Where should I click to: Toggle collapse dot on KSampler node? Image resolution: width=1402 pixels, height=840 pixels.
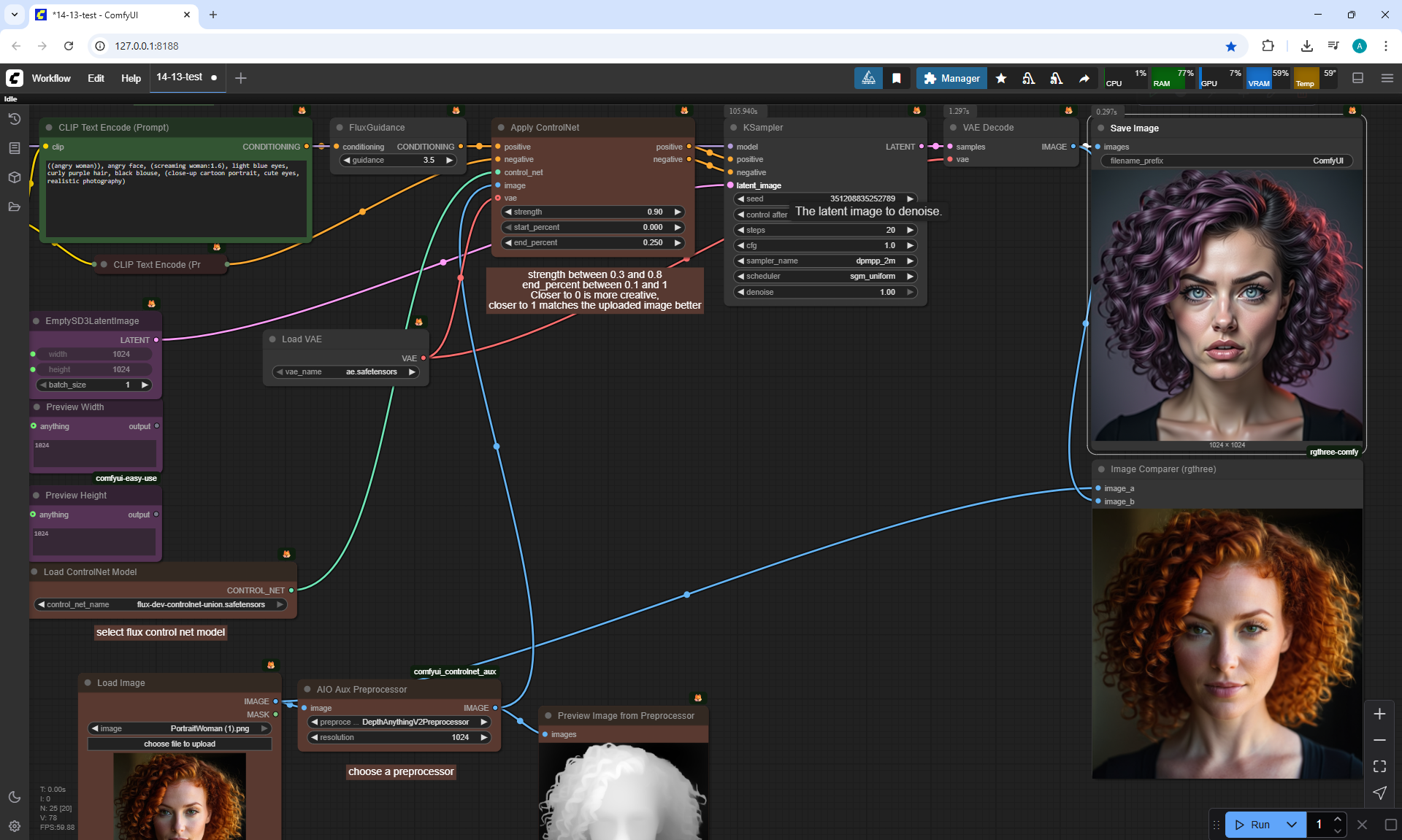[x=734, y=128]
